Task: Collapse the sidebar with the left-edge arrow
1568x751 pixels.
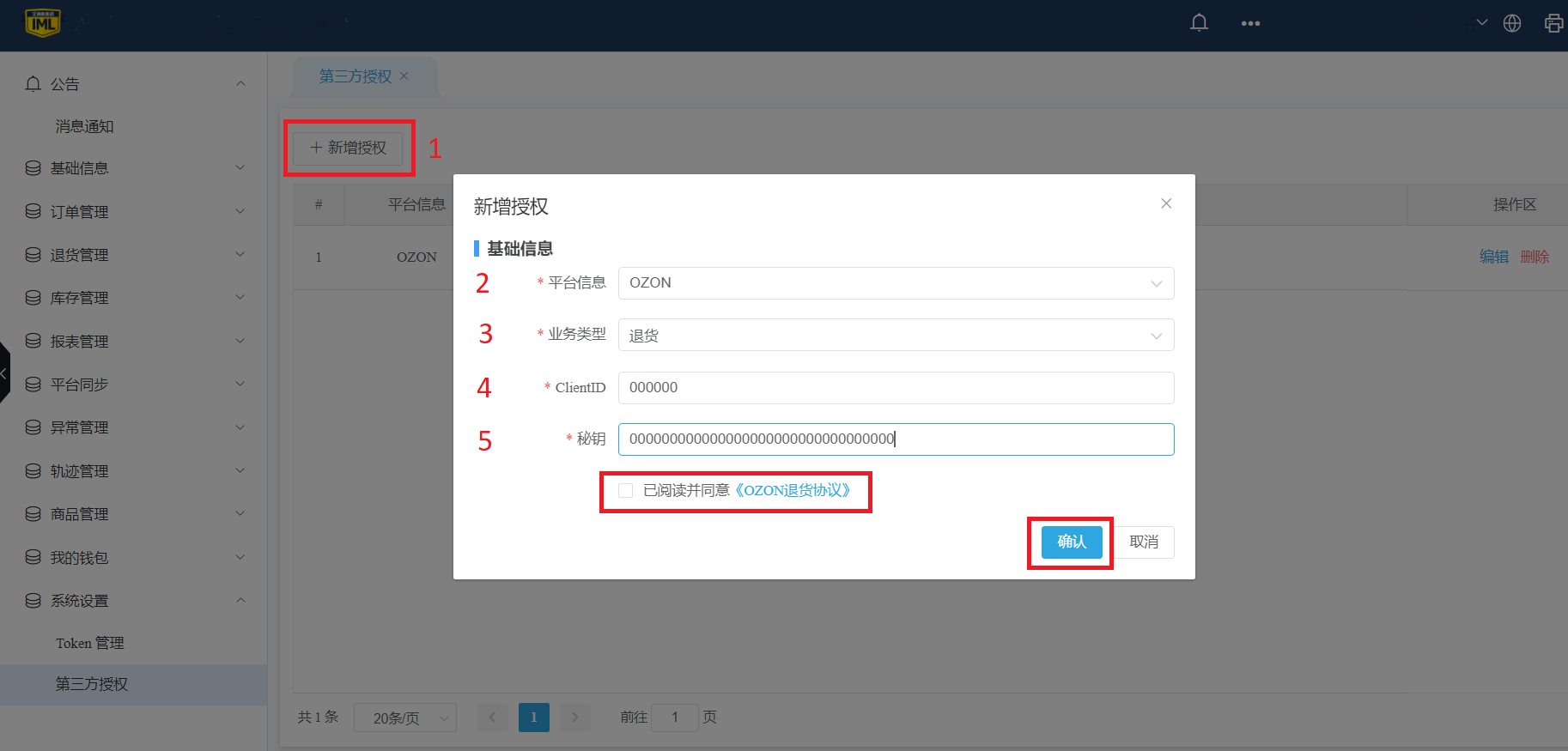Action: coord(4,372)
